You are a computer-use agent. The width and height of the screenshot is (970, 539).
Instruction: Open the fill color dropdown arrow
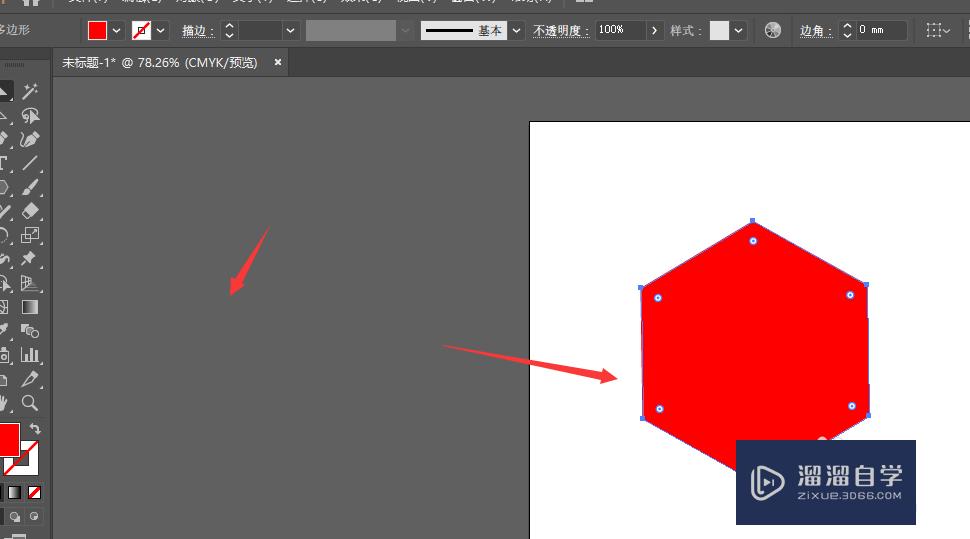click(x=116, y=30)
